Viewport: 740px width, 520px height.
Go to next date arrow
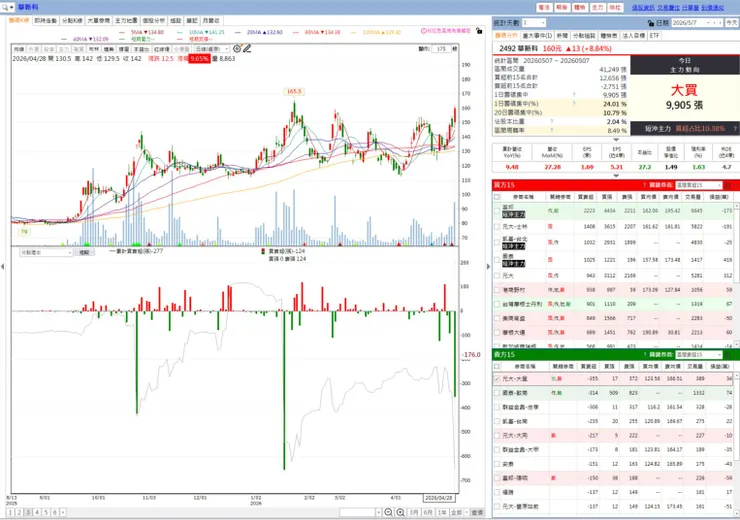(721, 23)
